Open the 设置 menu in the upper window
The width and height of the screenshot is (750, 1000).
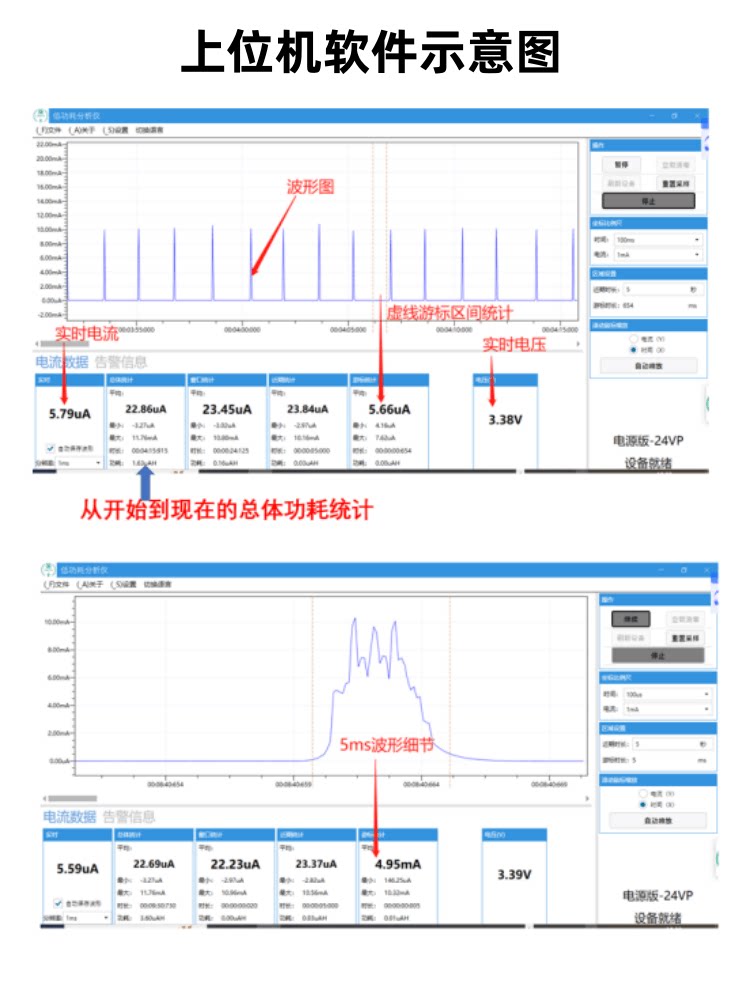[x=116, y=131]
